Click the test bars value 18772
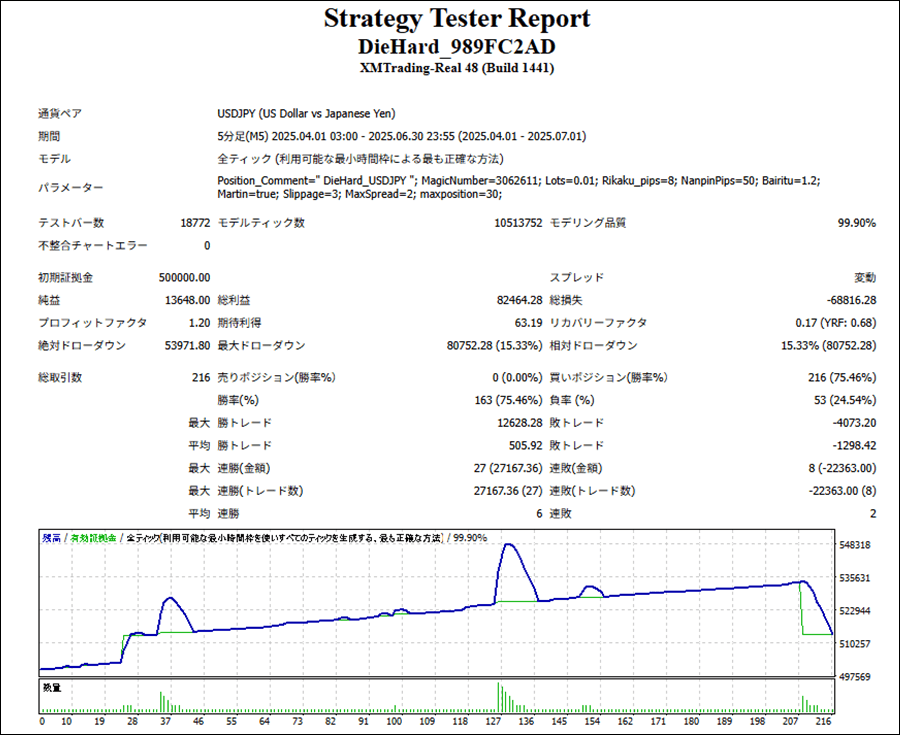900x735 pixels. coord(195,223)
